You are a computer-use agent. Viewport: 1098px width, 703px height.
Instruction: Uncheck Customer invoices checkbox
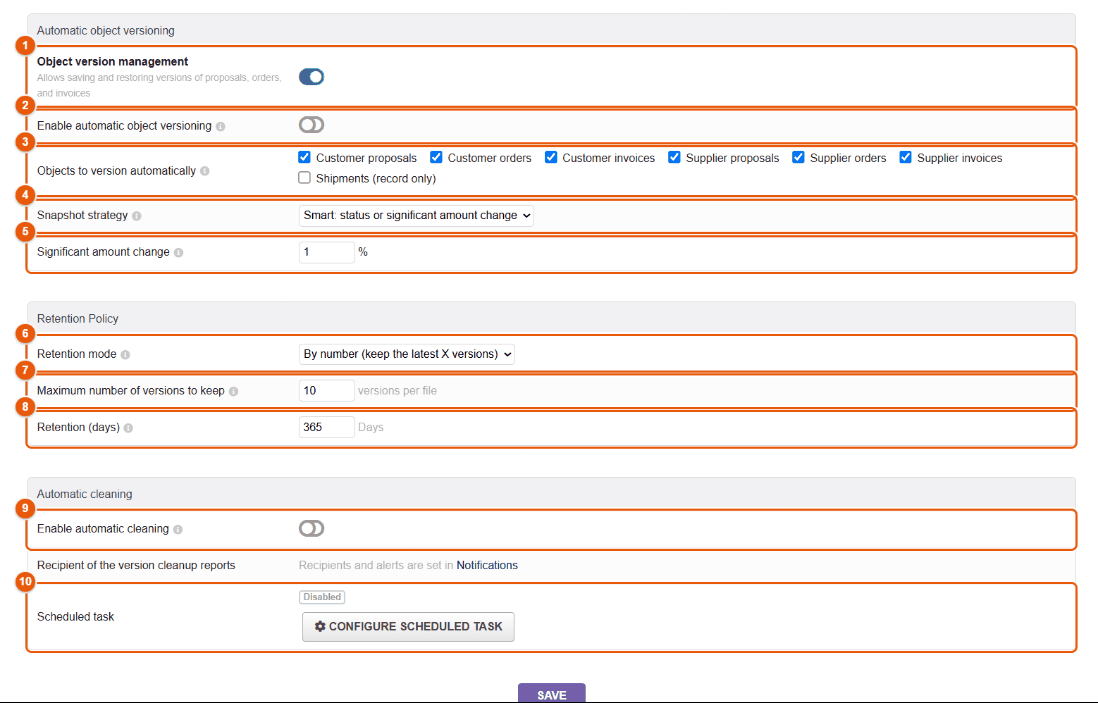551,157
